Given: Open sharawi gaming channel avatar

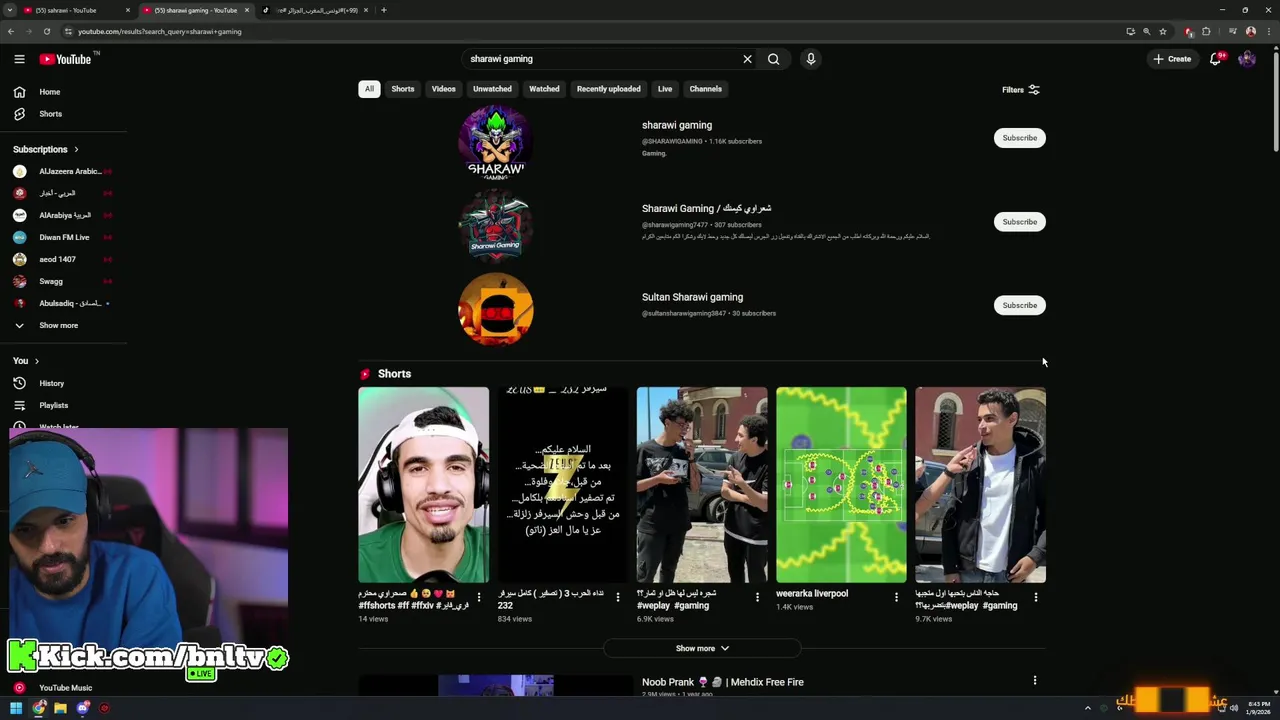Looking at the screenshot, I should [496, 141].
